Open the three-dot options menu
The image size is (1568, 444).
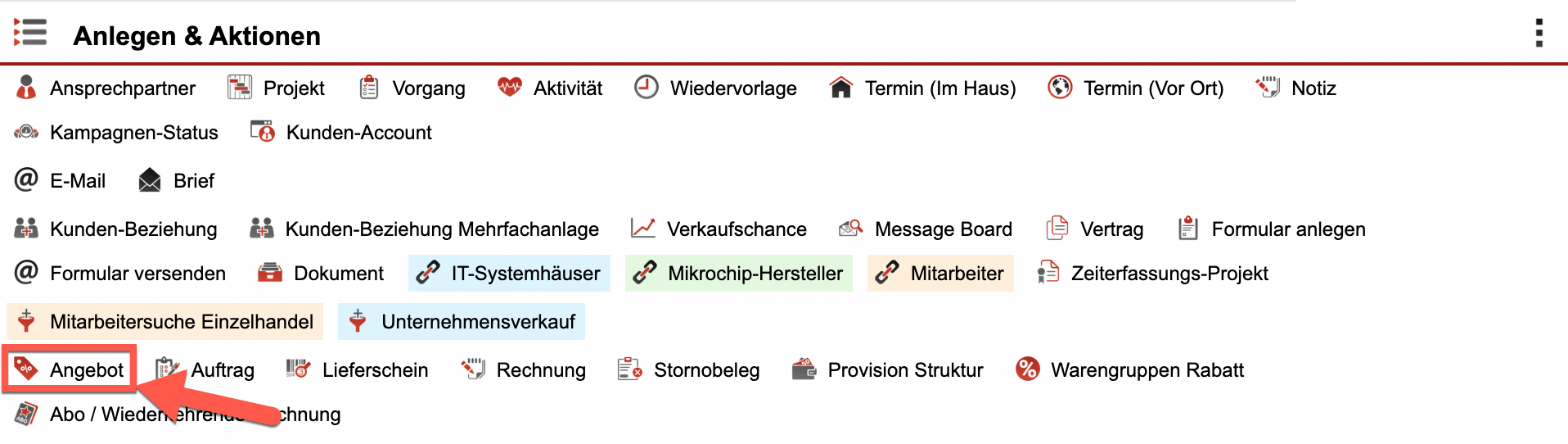pos(1539,34)
